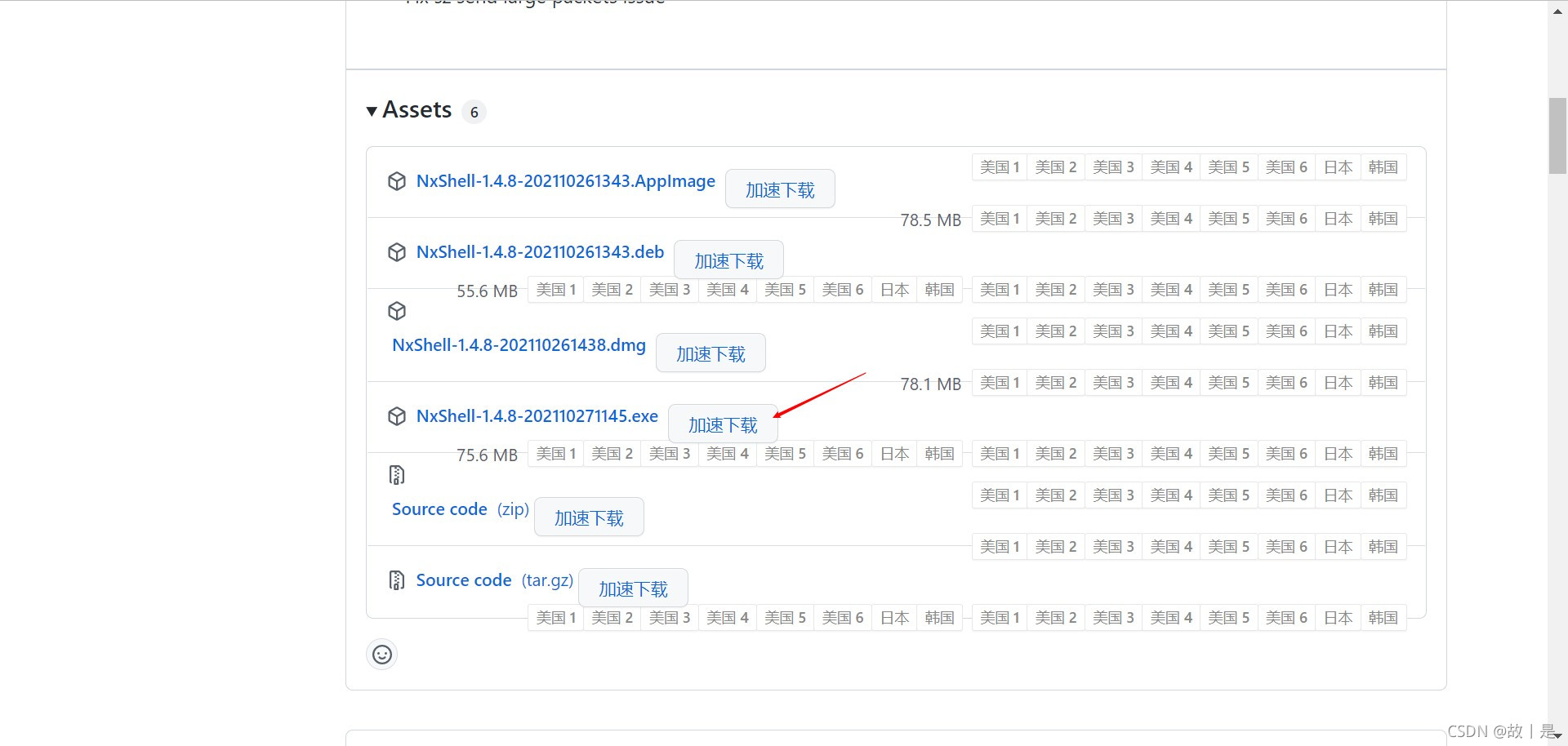Download Source code (zip) link
The height and width of the screenshot is (746, 1568).
pos(461,509)
